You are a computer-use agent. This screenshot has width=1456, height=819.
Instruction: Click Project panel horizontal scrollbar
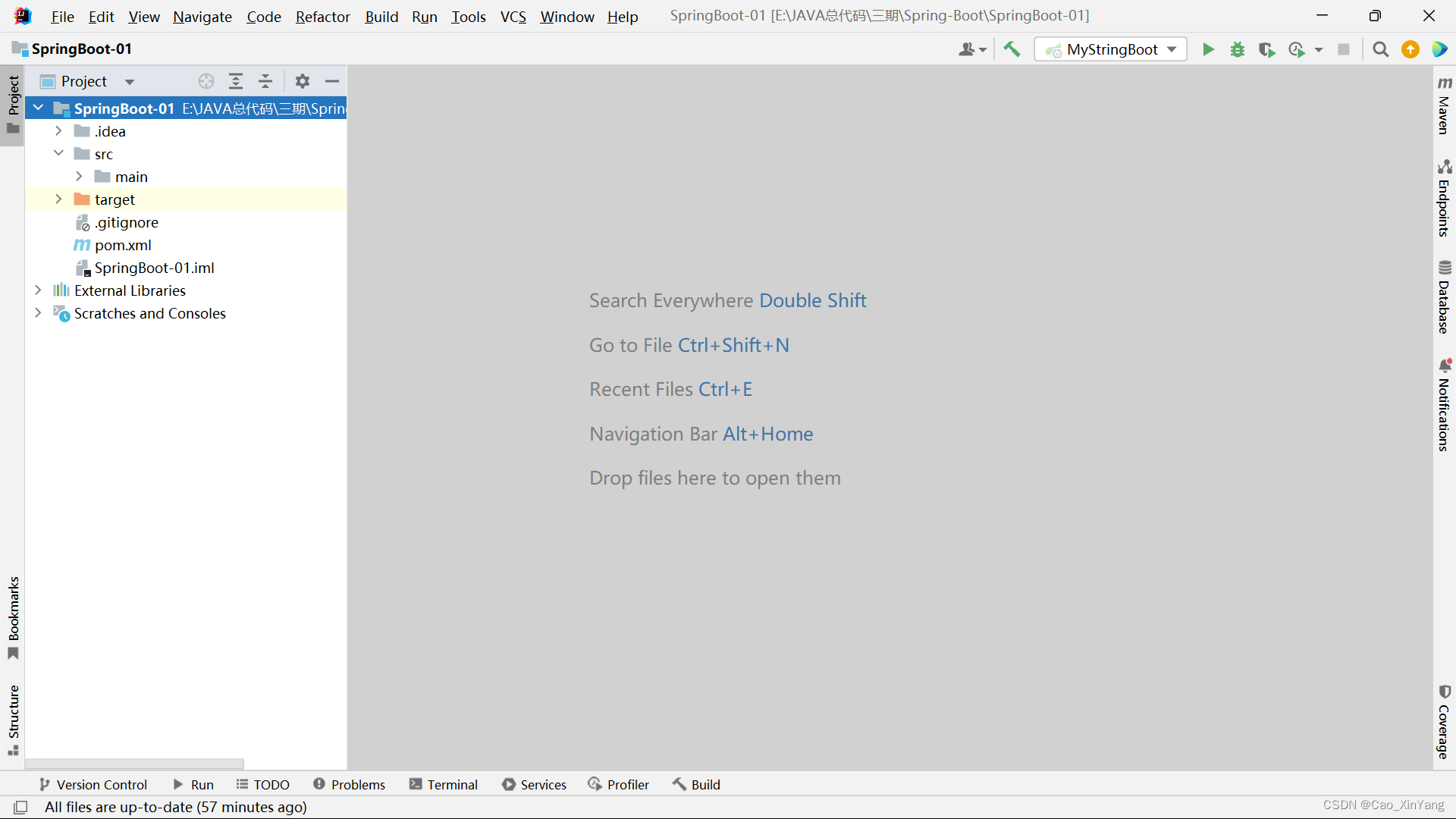click(134, 764)
